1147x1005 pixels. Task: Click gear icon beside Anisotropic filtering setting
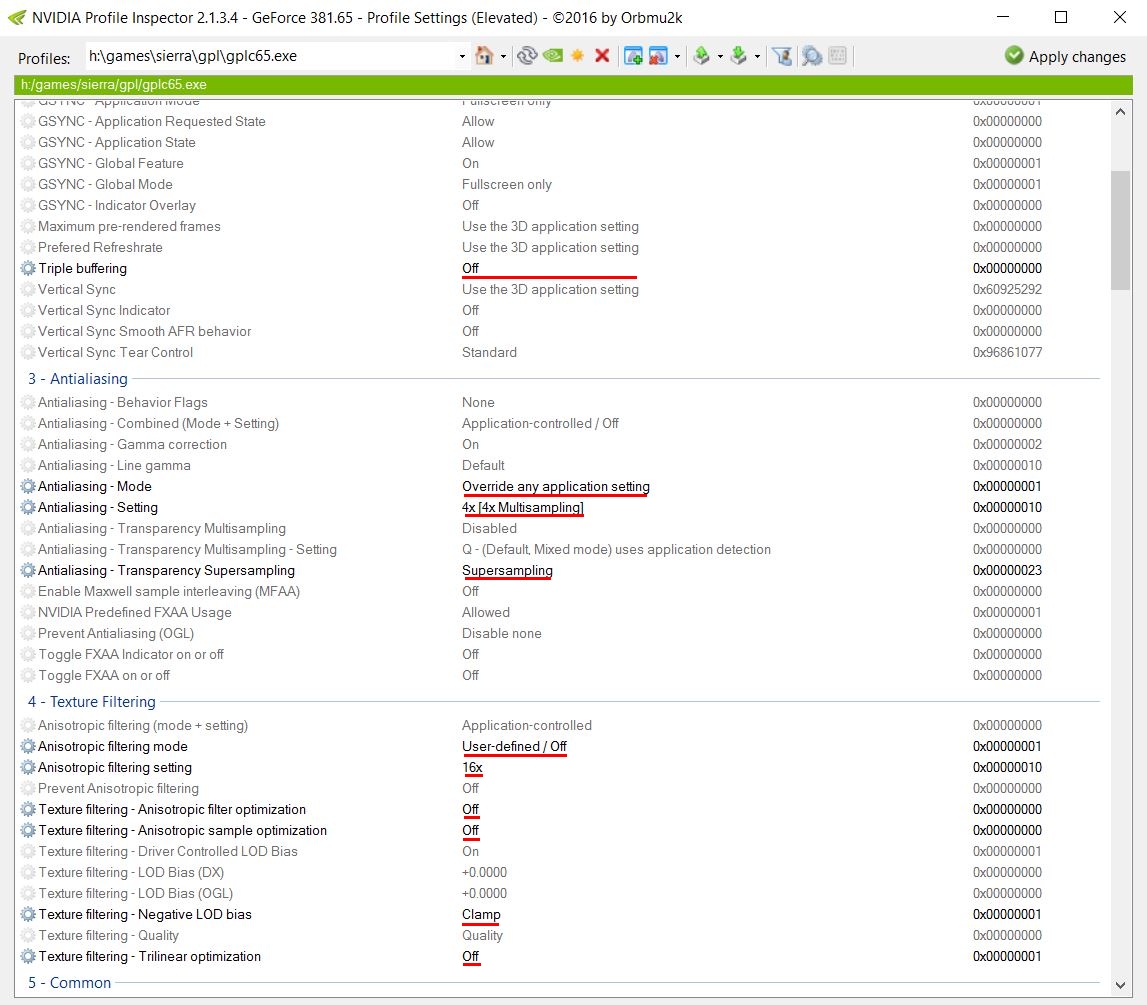tap(28, 767)
